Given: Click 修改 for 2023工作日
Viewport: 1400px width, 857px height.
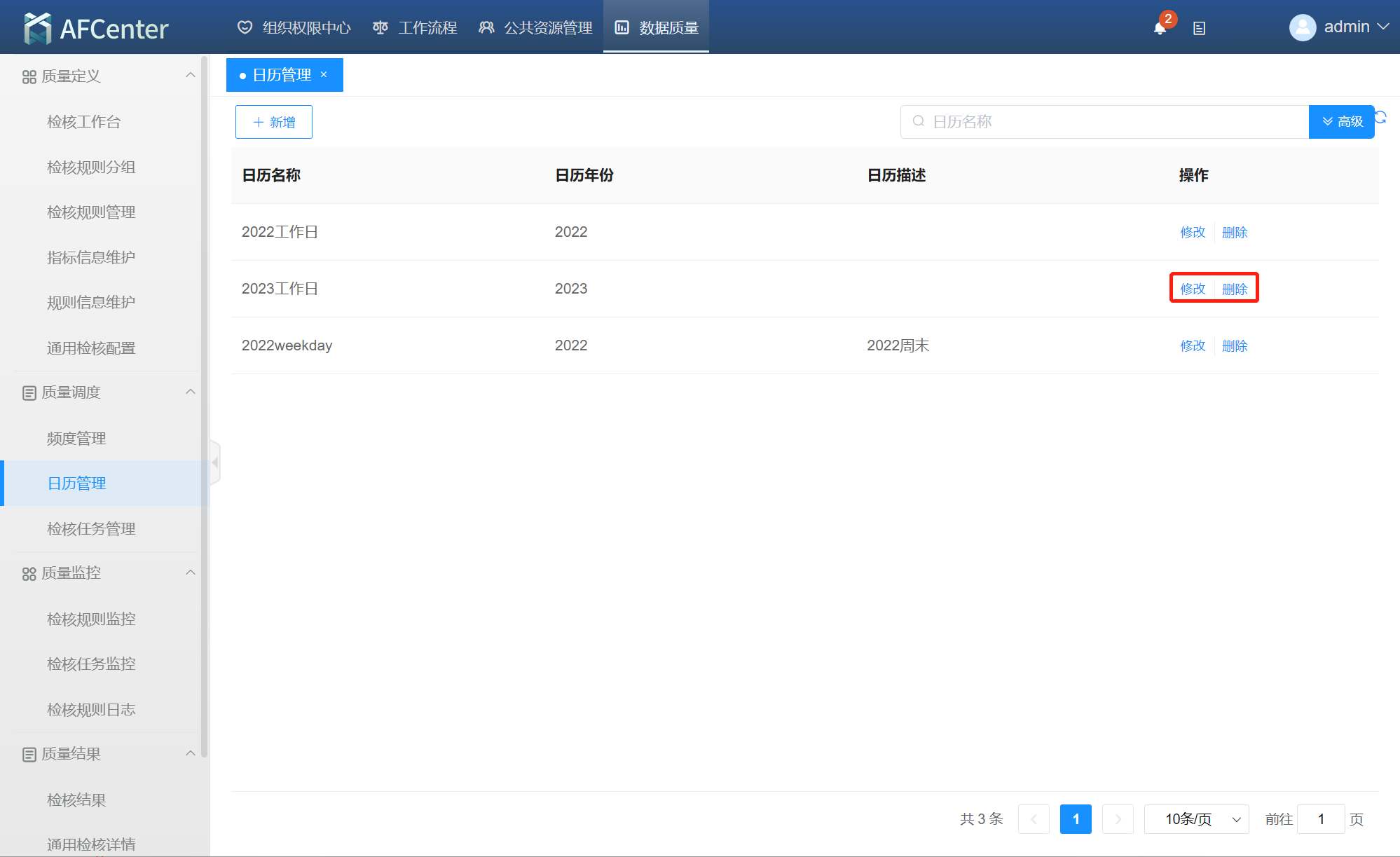Looking at the screenshot, I should (1192, 289).
